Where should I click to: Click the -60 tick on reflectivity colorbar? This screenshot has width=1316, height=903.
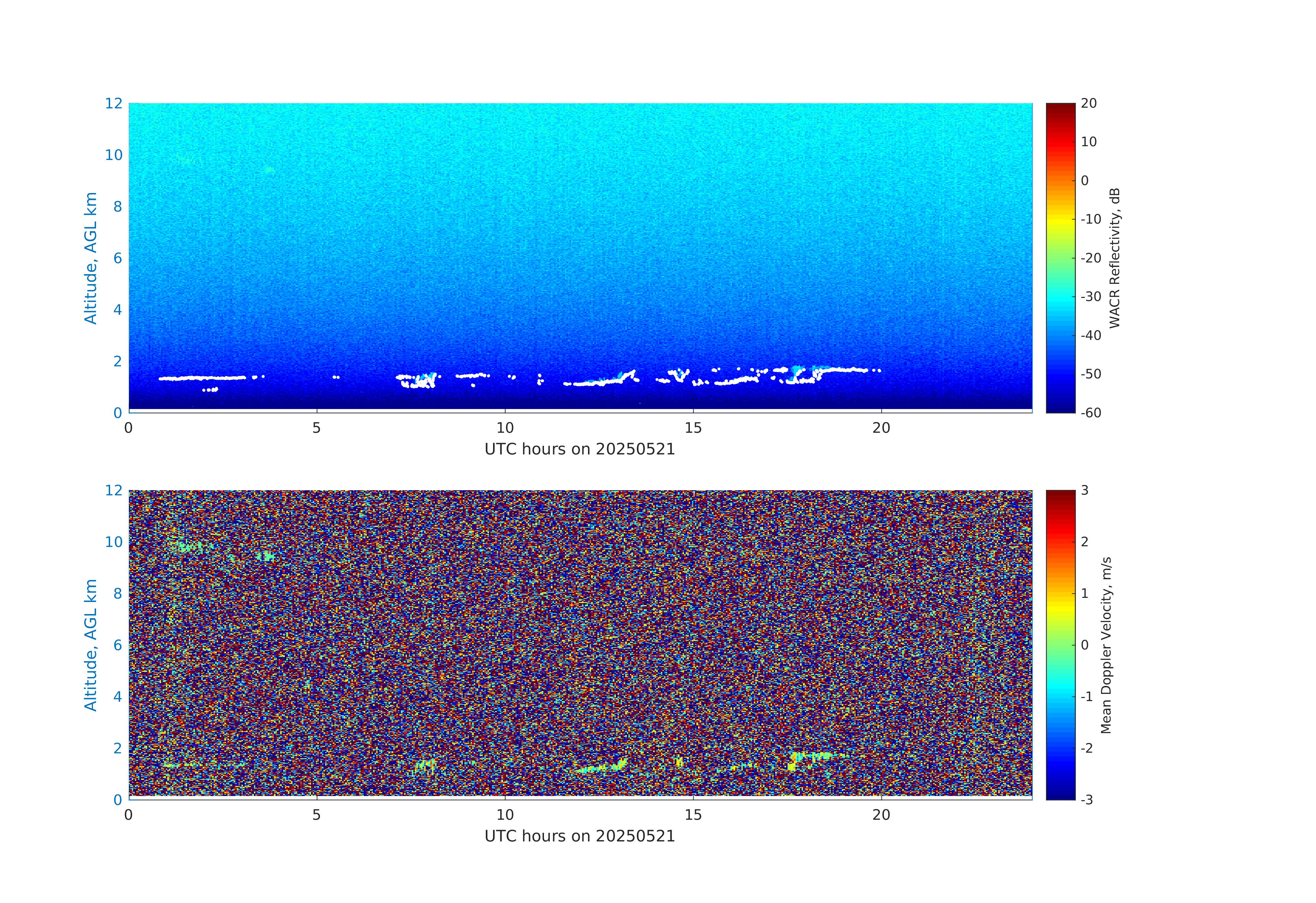(x=1091, y=413)
